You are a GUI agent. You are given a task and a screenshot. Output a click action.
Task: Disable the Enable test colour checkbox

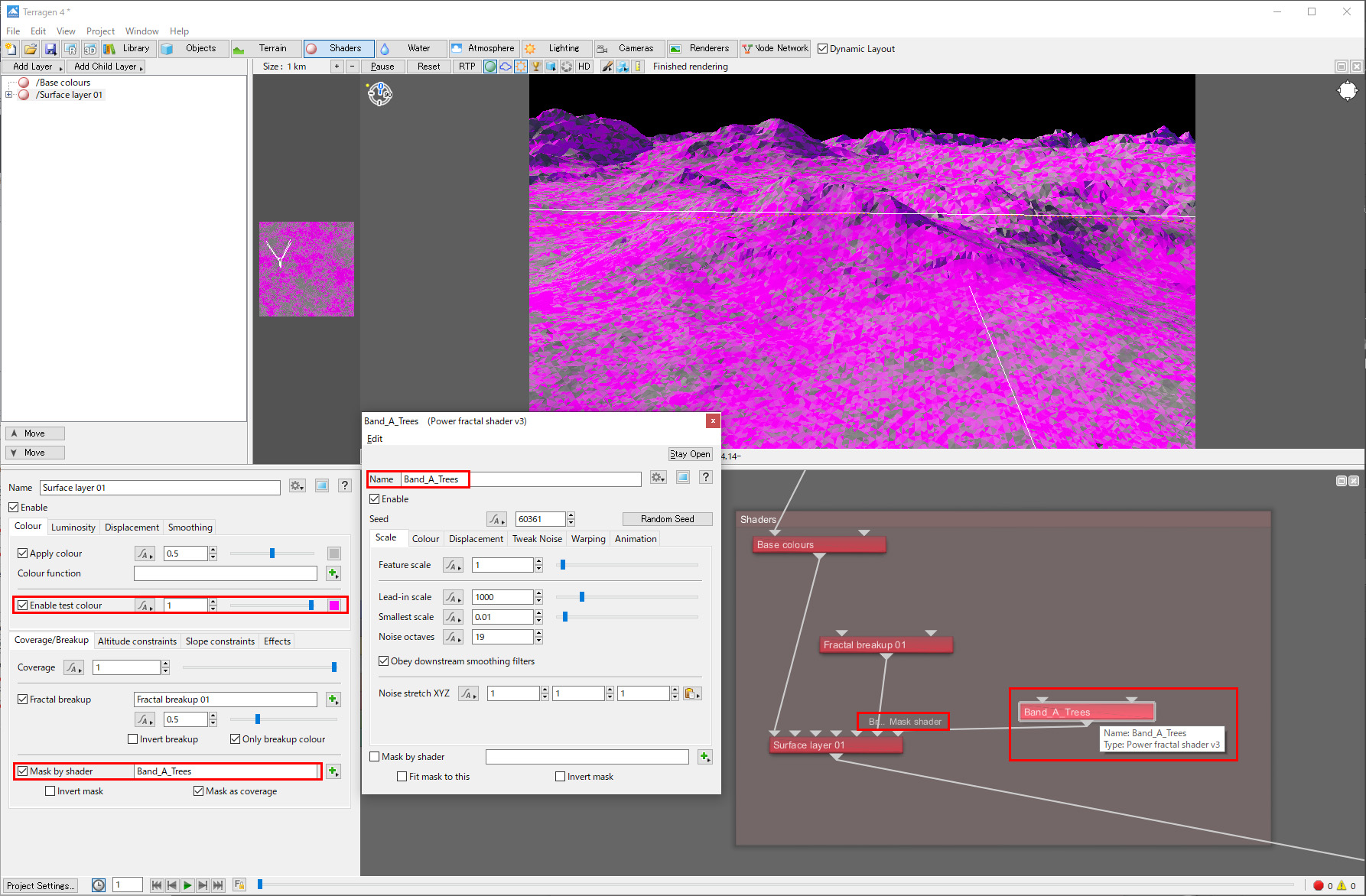coord(23,605)
